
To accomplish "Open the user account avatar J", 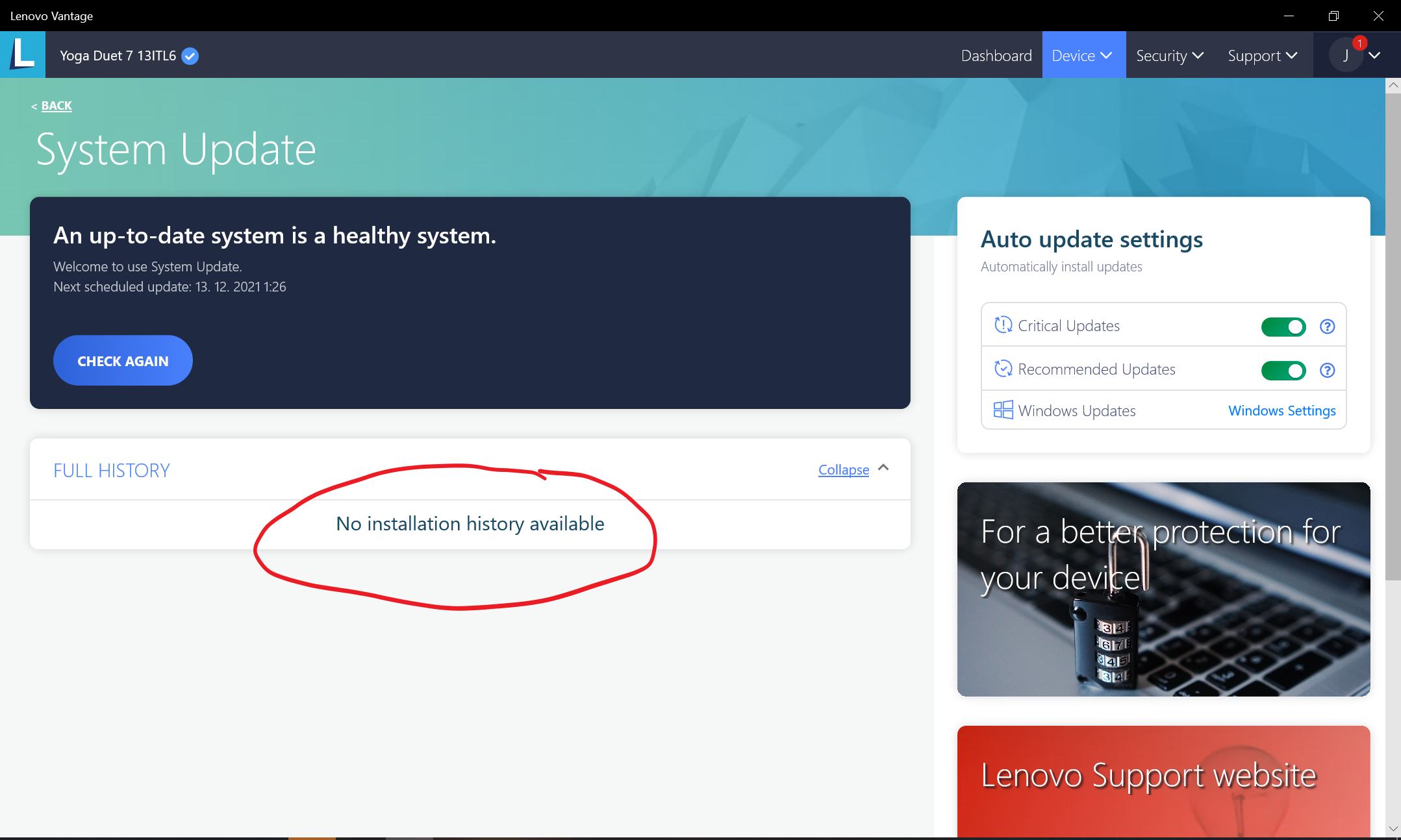I will pyautogui.click(x=1346, y=55).
